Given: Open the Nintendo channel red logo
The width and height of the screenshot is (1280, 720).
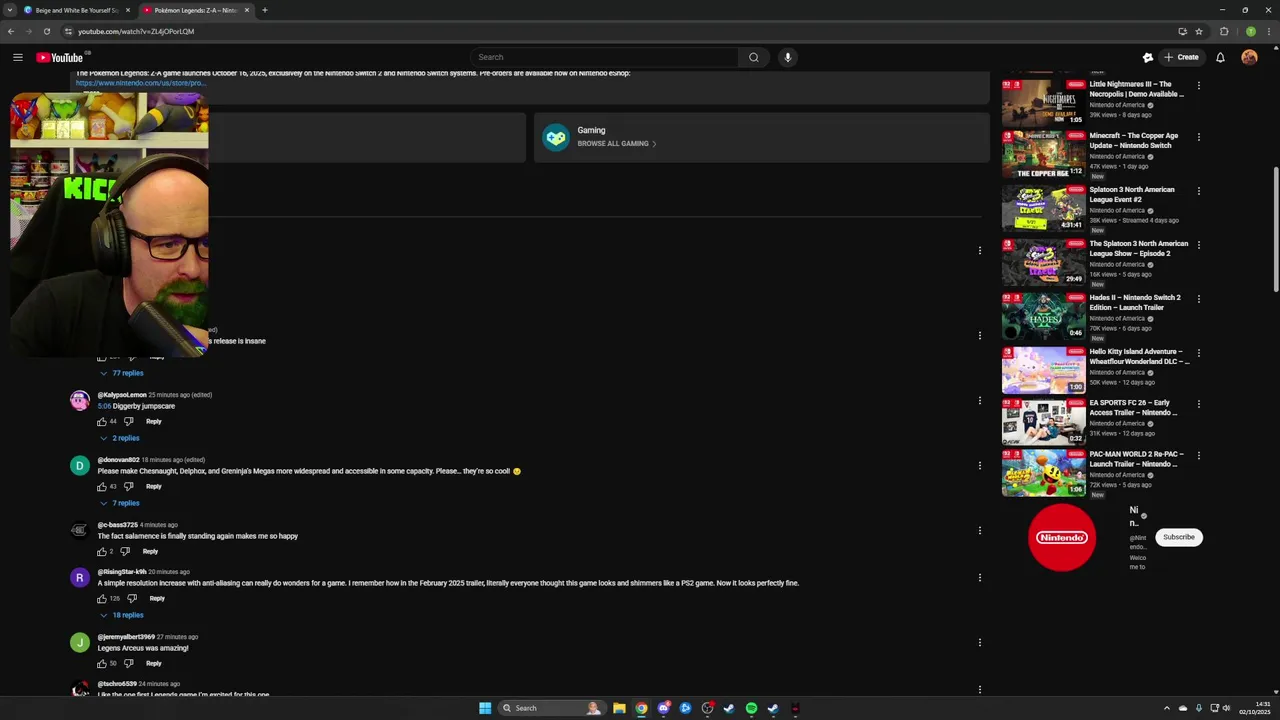Looking at the screenshot, I should click(1061, 538).
